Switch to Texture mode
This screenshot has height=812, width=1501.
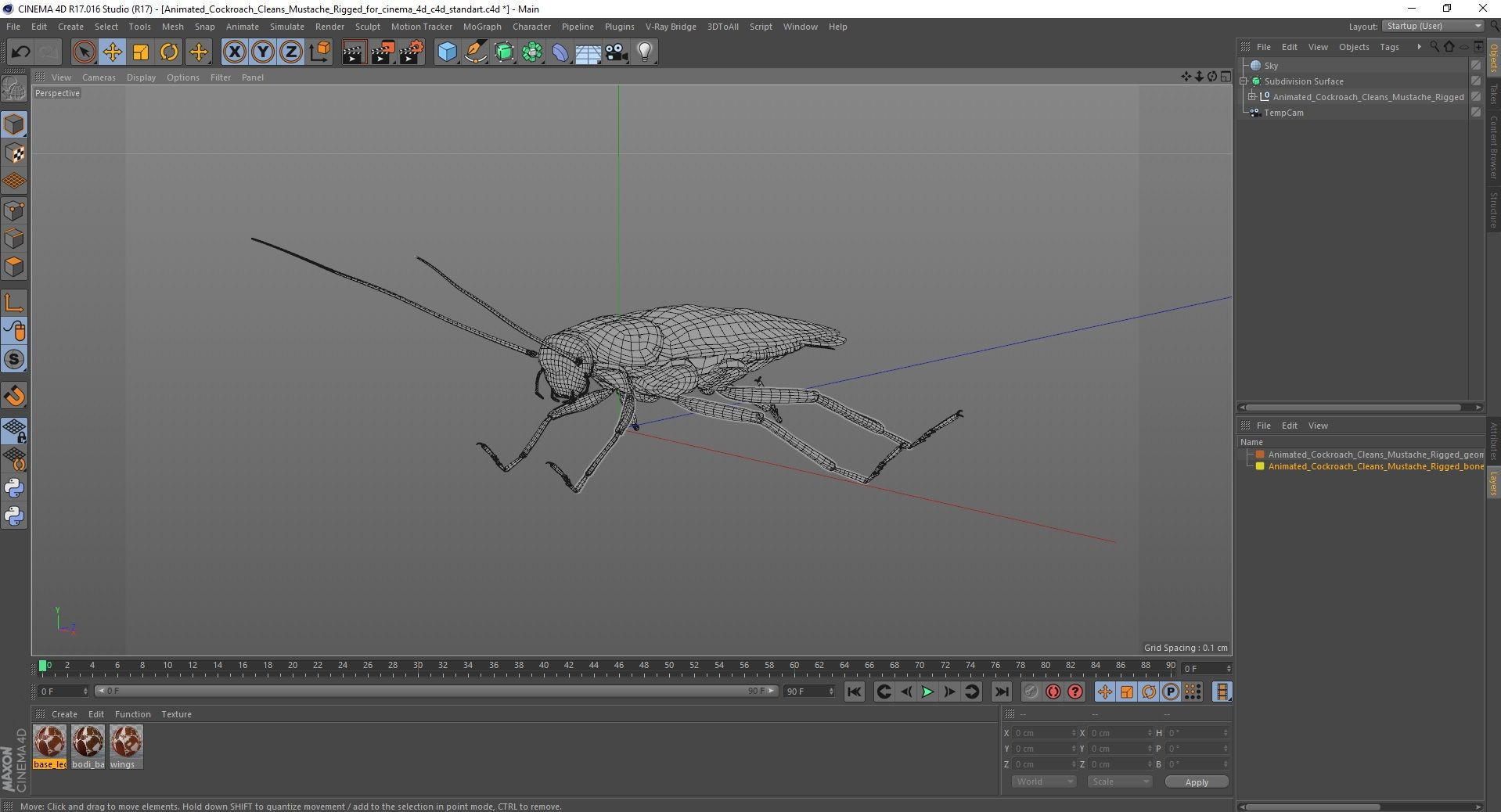click(x=14, y=153)
